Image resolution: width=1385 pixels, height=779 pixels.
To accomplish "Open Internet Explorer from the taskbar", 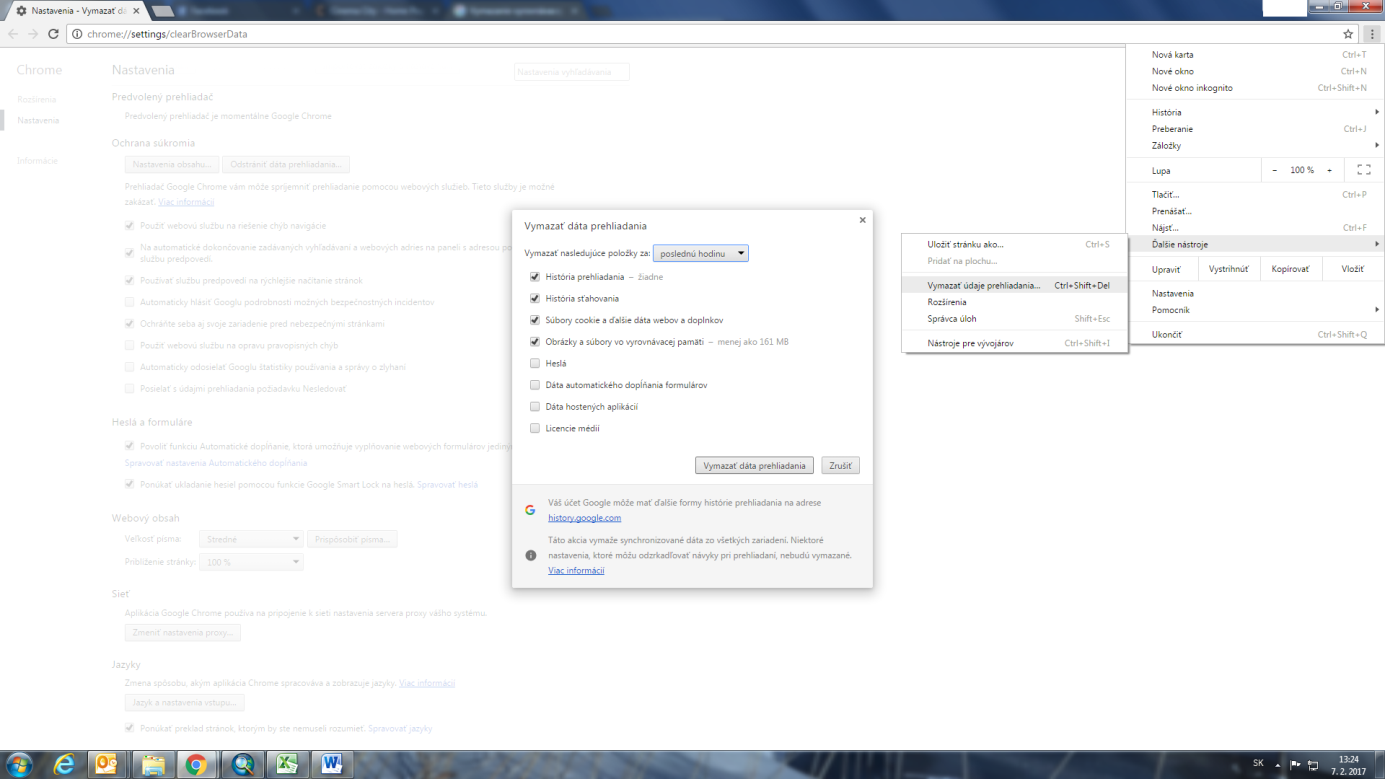I will point(64,764).
